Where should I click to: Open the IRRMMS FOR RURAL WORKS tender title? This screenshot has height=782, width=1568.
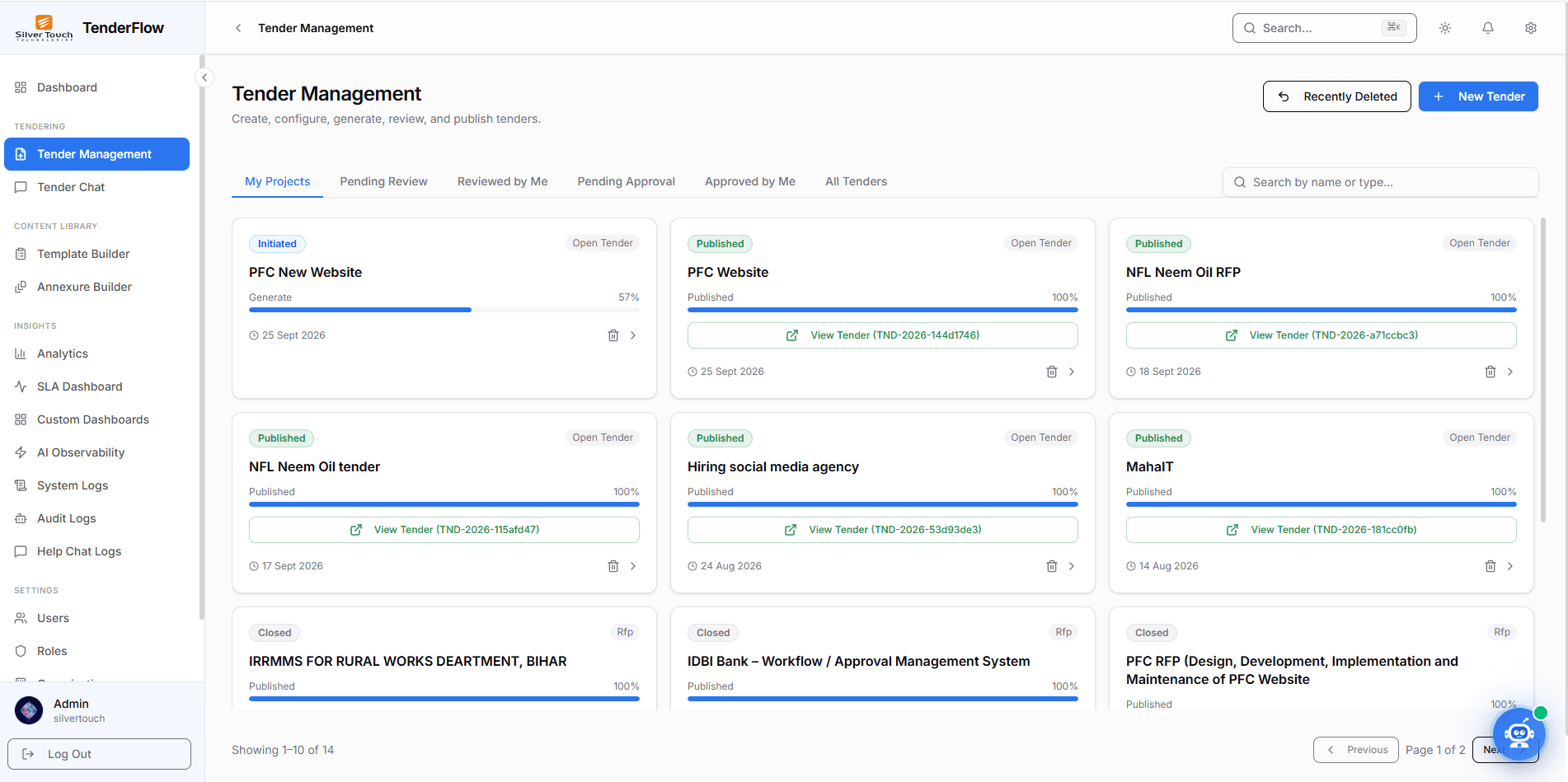click(408, 661)
